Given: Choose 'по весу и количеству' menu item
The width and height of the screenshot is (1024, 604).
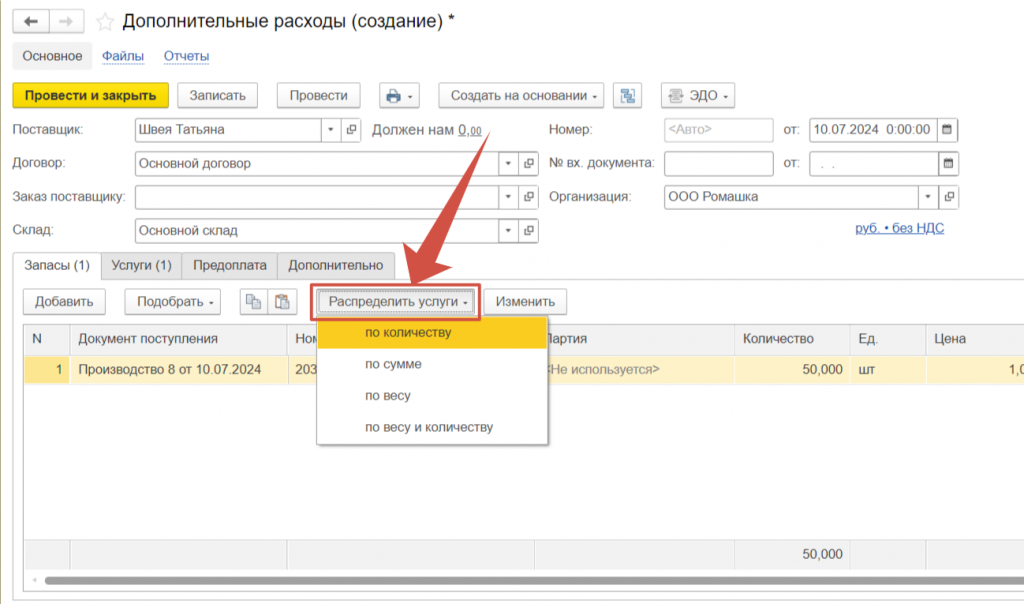Looking at the screenshot, I should [x=429, y=427].
